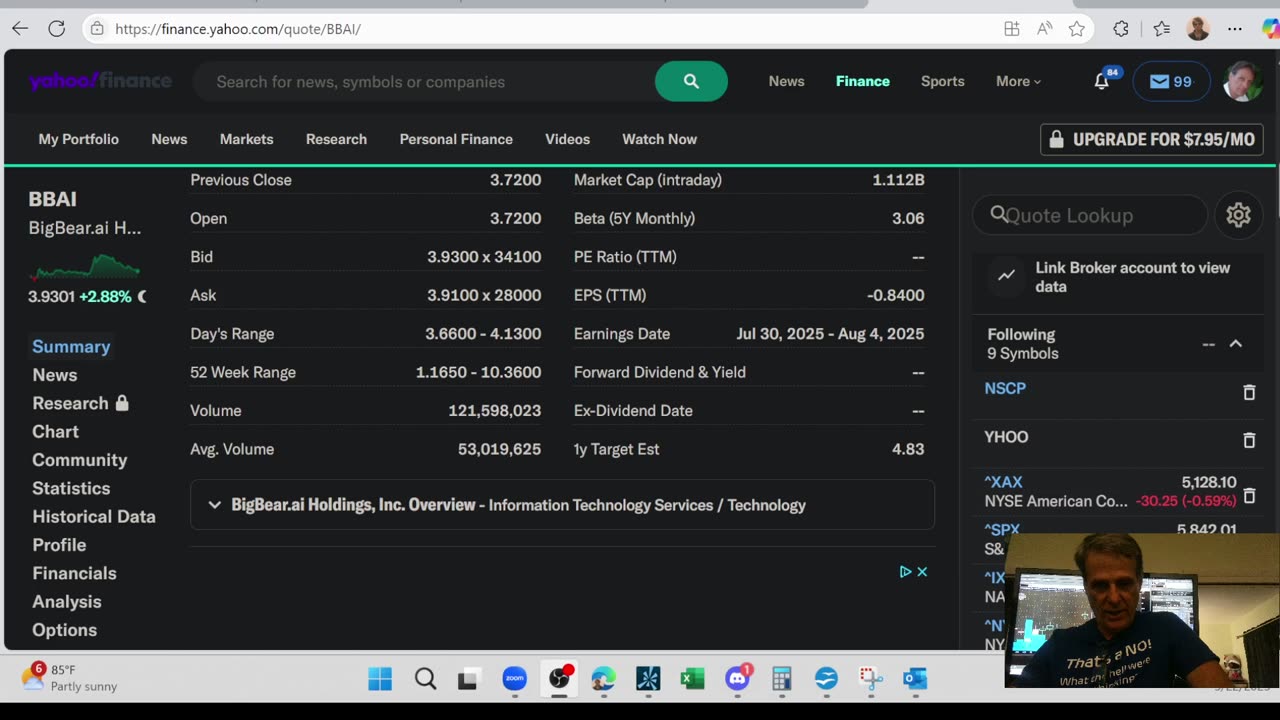Open the Community sidebar section
This screenshot has width=1280, height=720.
pyautogui.click(x=79, y=460)
